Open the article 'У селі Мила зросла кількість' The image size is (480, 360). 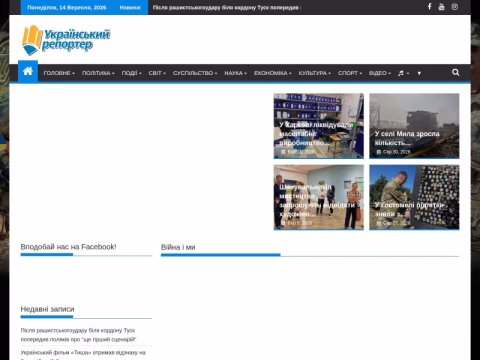click(x=414, y=126)
